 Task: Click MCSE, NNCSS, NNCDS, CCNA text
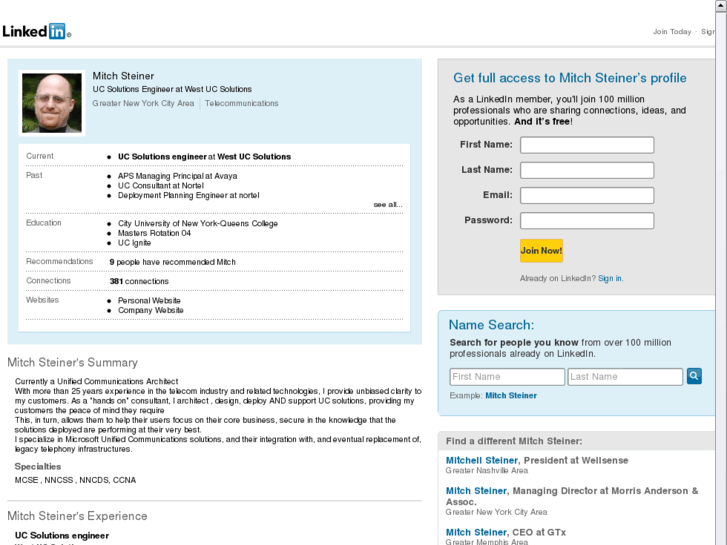click(x=75, y=480)
